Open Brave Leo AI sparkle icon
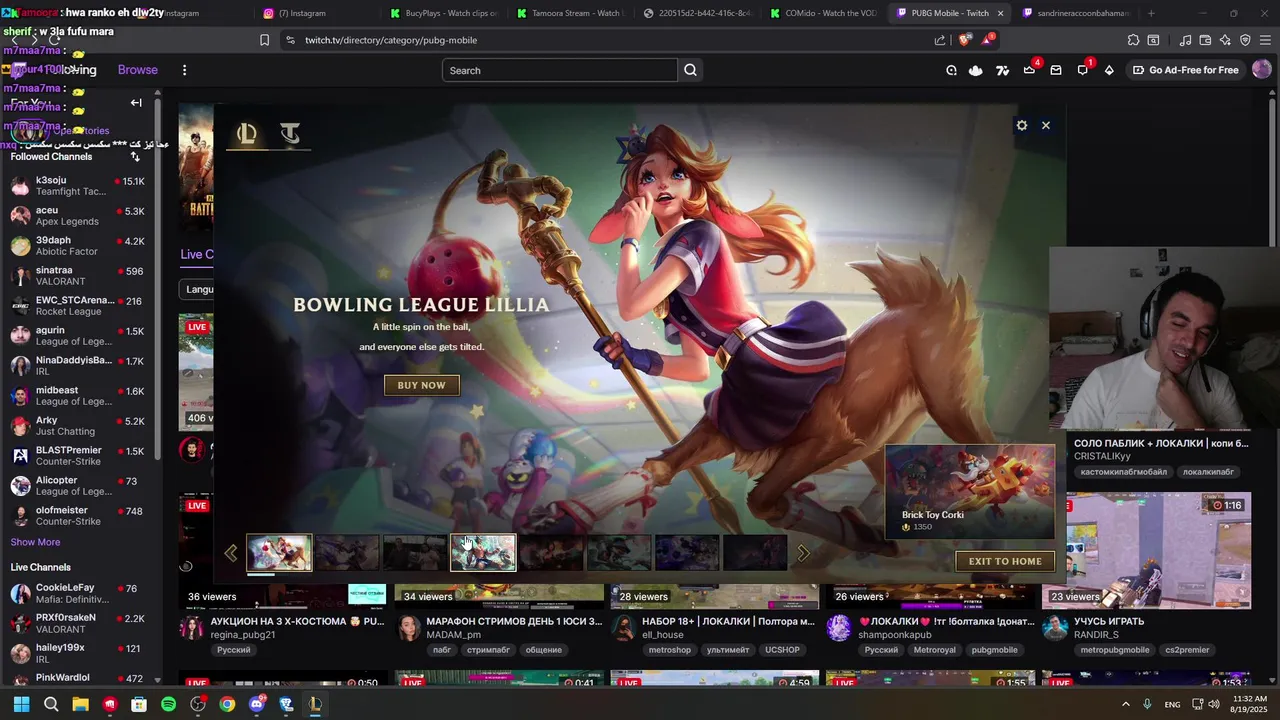Screen dimensions: 1280x720 [1225, 40]
